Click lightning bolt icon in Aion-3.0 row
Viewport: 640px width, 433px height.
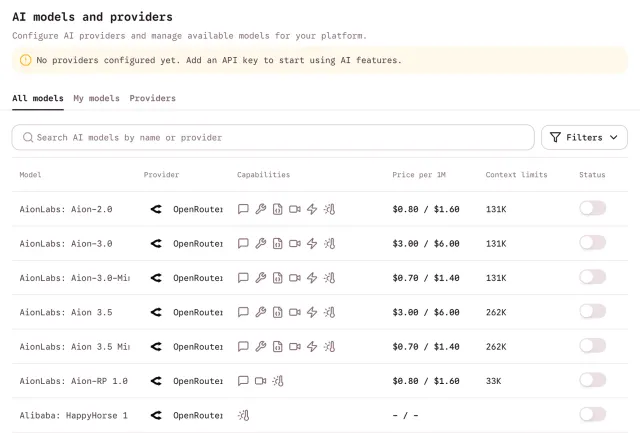[312, 244]
